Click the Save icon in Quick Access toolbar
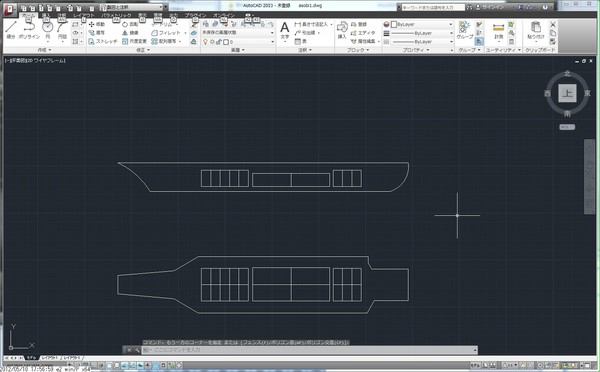The width and height of the screenshot is (600, 372). click(x=40, y=8)
